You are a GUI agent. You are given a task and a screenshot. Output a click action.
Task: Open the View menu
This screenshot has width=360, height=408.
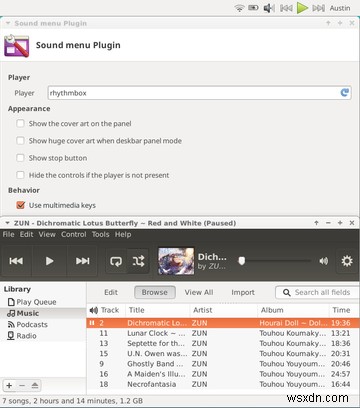(47, 234)
